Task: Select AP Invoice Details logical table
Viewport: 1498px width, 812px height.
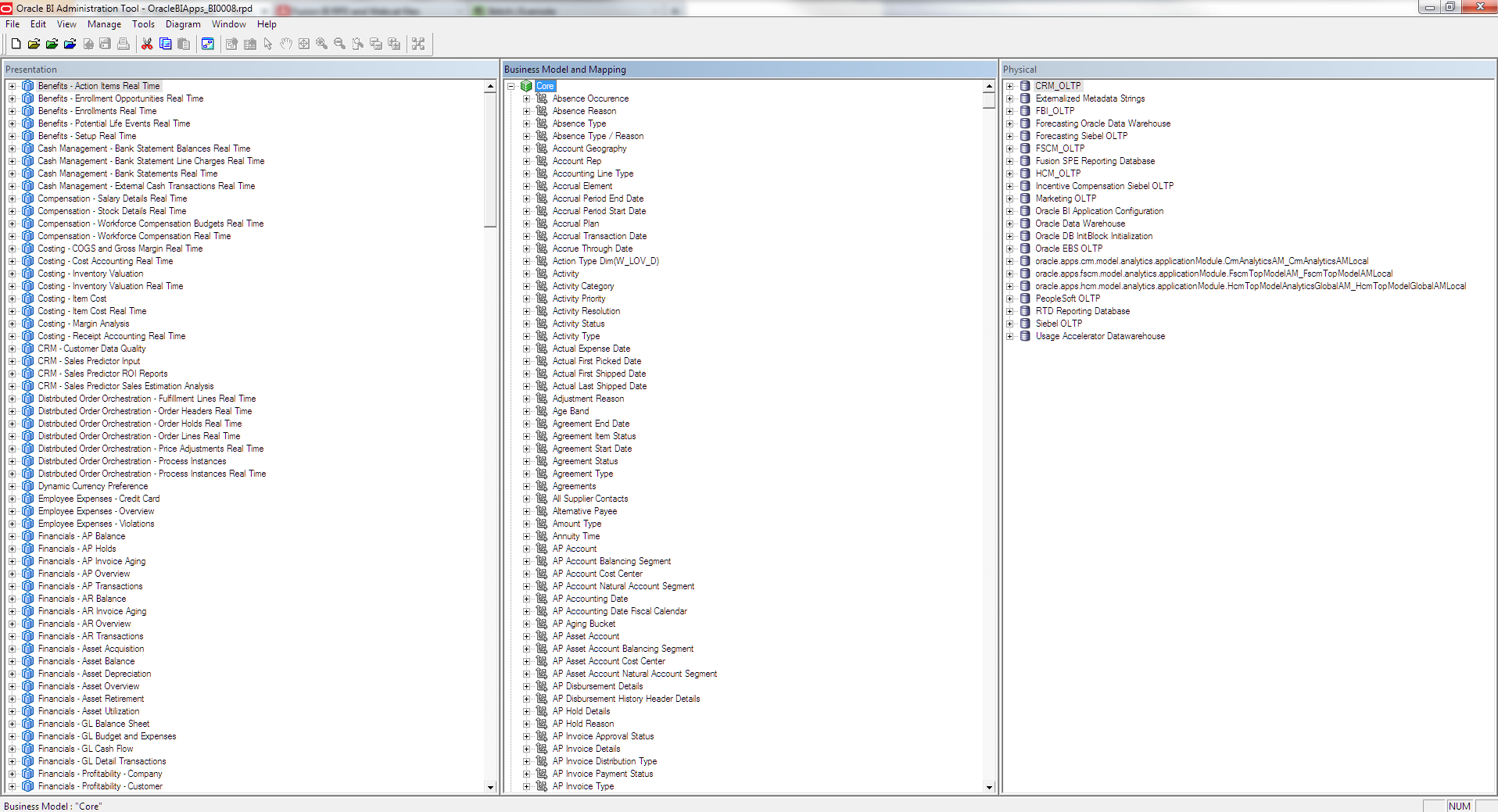Action: click(586, 749)
